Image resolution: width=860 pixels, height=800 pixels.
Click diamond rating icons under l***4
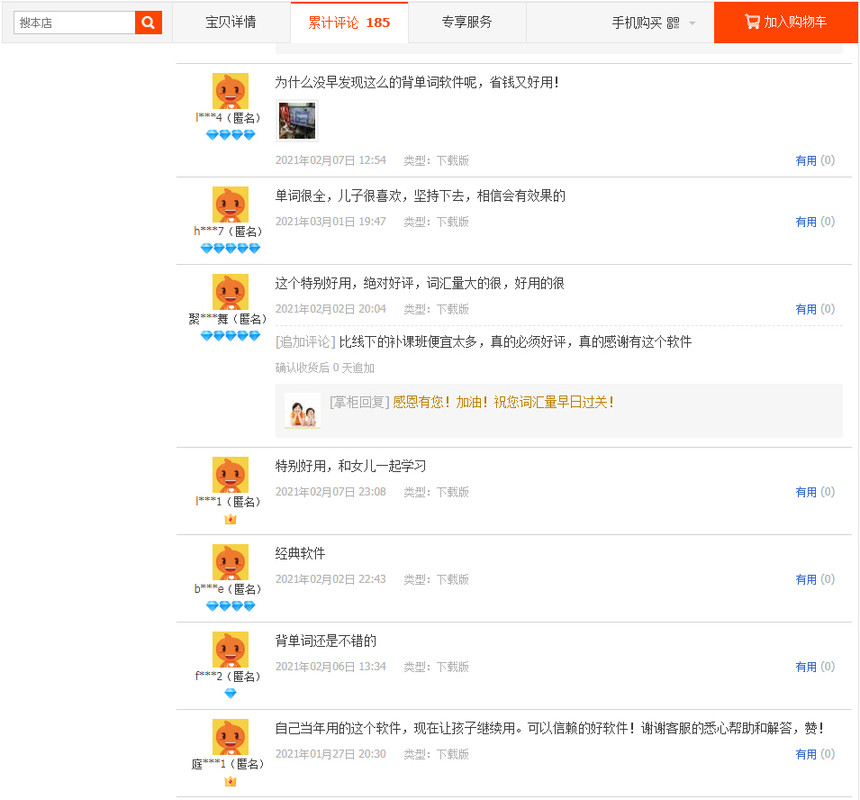point(230,134)
